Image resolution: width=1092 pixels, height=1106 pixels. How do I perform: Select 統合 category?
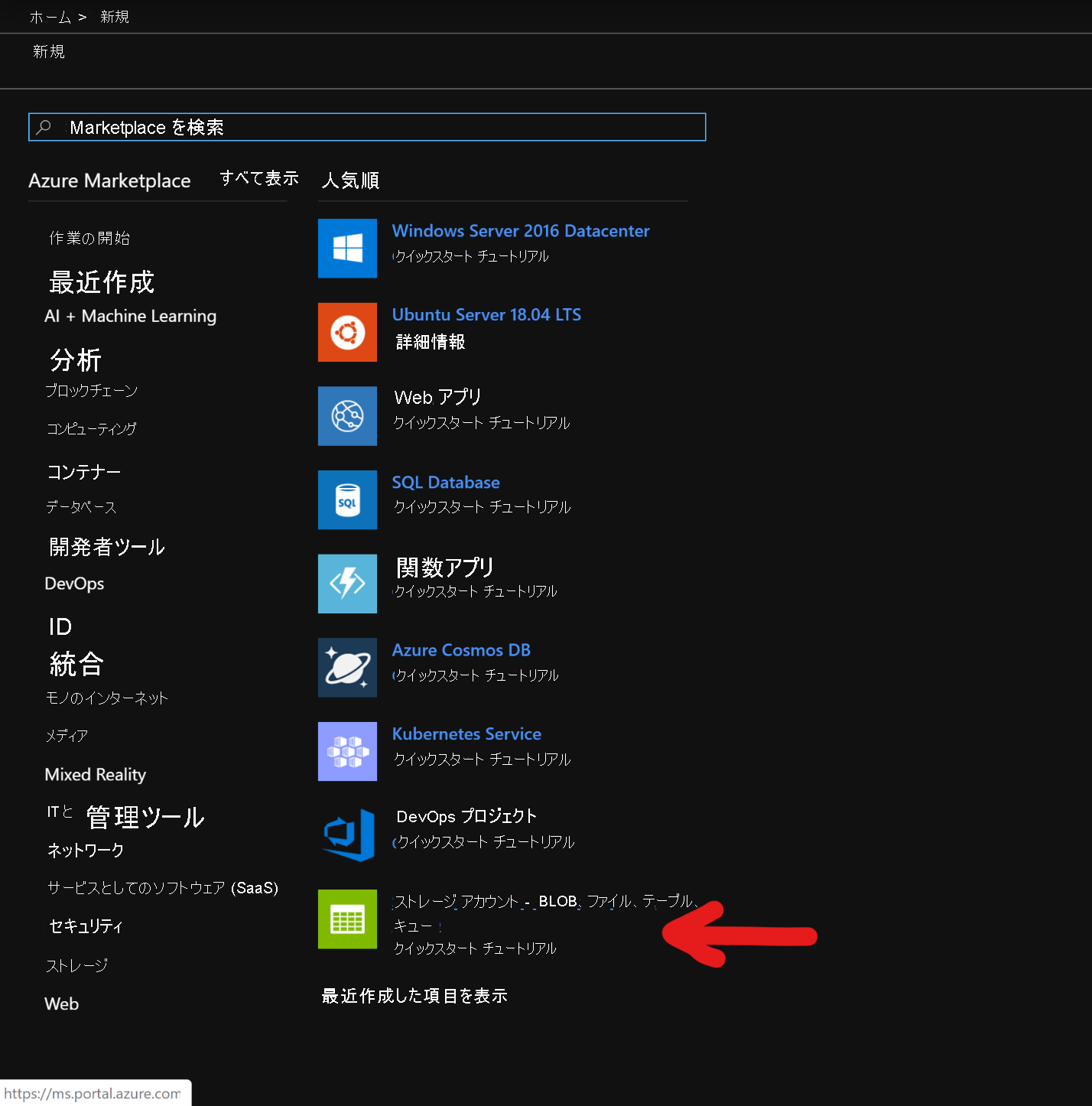click(76, 664)
